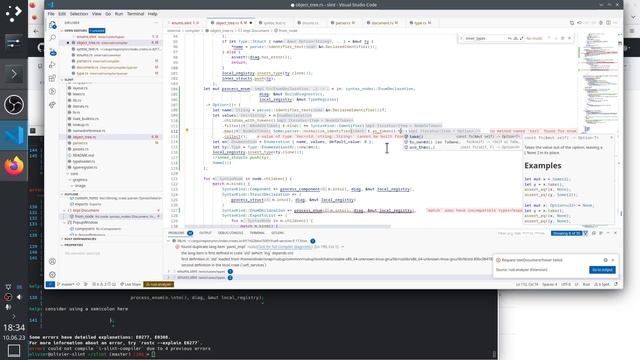Open the Accounts menu in the activity bar
The height and width of the screenshot is (360, 640).
point(52,261)
